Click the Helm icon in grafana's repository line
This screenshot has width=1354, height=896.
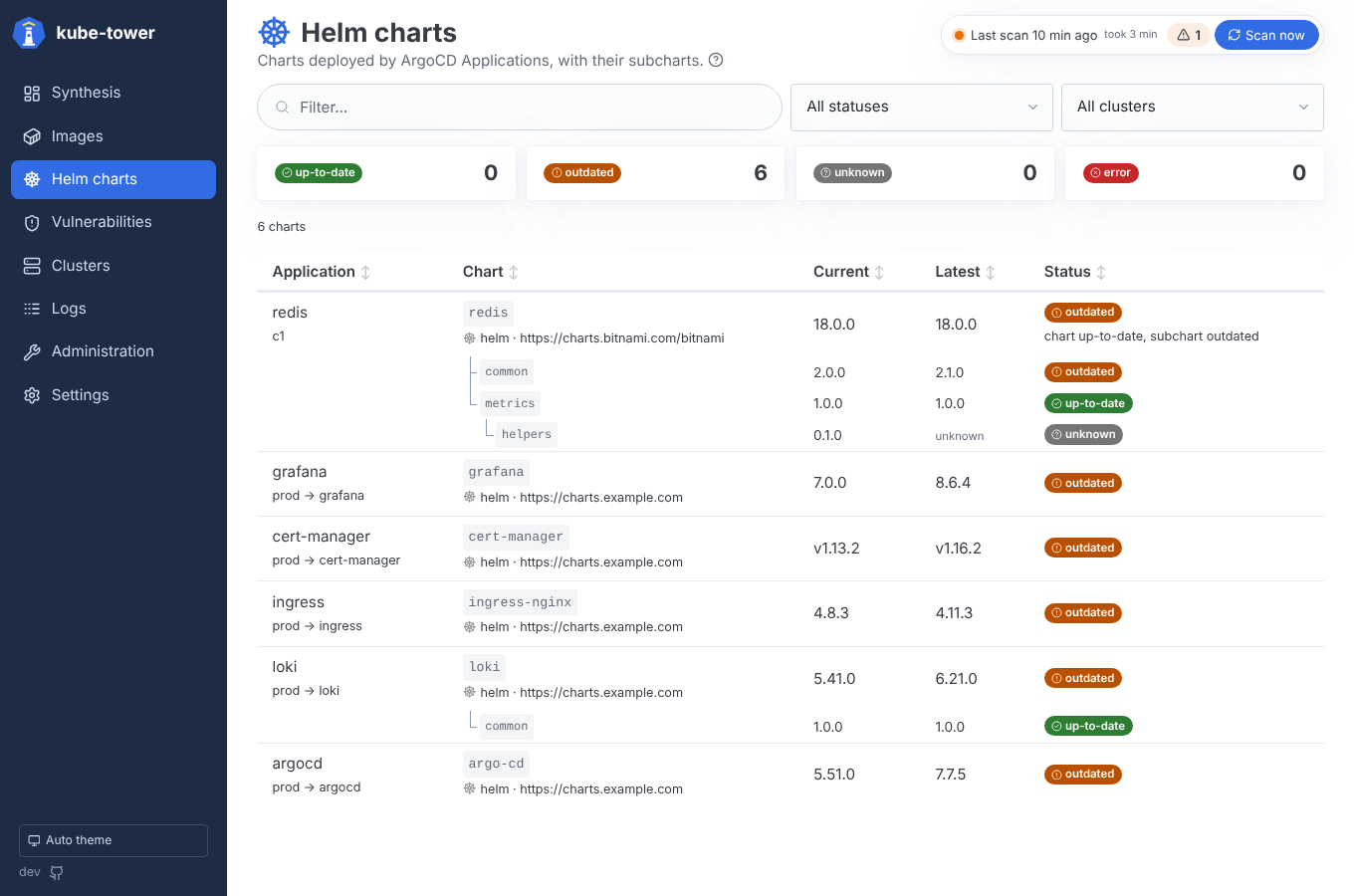469,498
